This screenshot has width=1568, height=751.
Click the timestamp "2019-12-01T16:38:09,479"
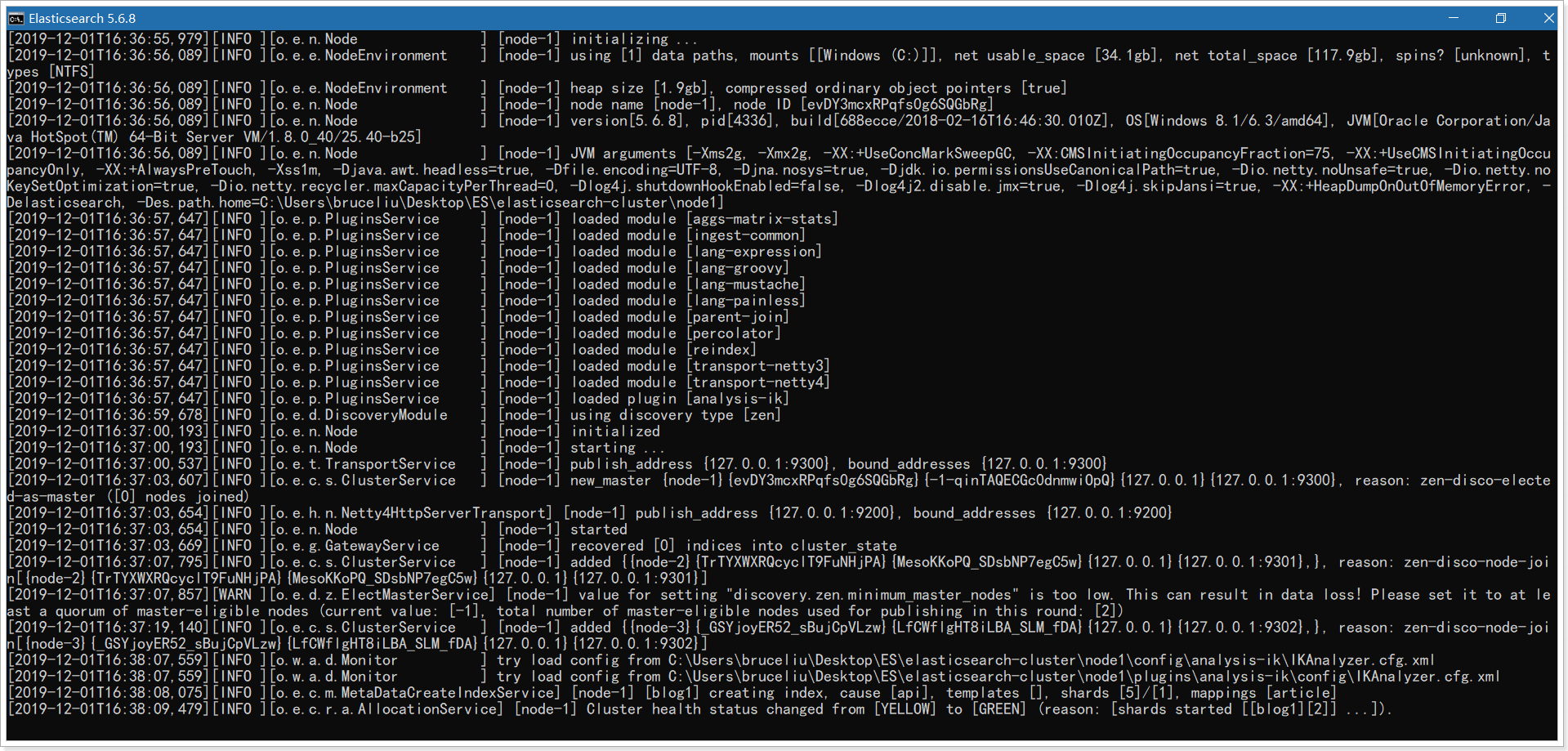109,709
